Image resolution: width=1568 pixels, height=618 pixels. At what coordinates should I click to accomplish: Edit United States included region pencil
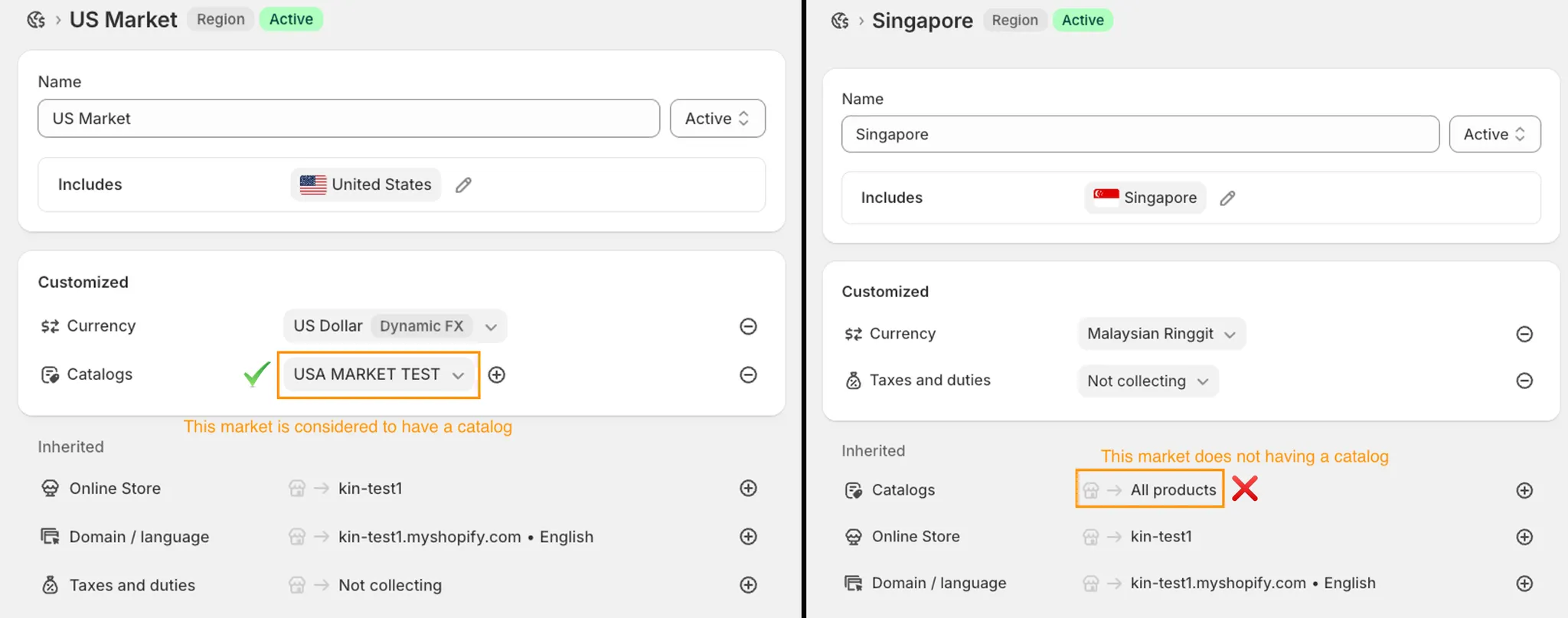pyautogui.click(x=463, y=185)
